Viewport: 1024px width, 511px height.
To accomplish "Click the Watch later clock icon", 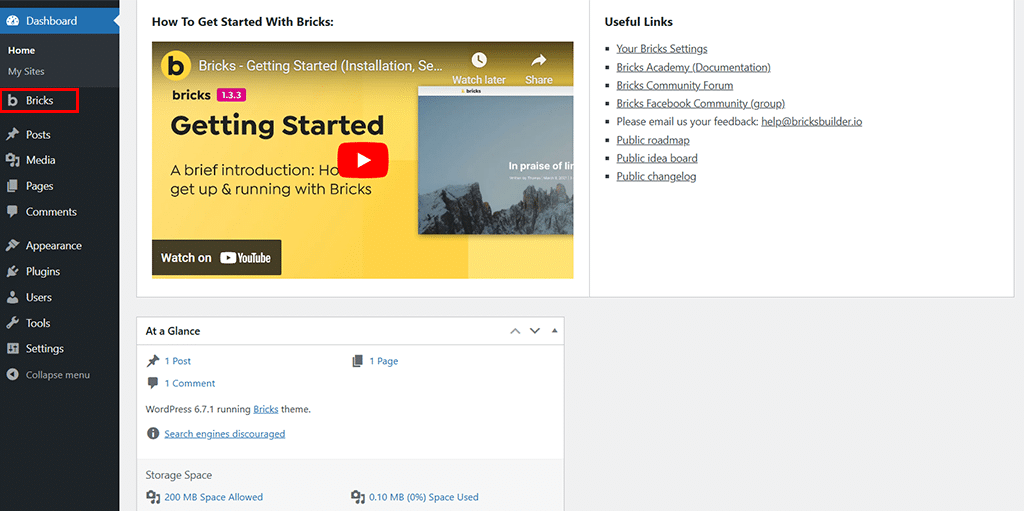I will [479, 60].
